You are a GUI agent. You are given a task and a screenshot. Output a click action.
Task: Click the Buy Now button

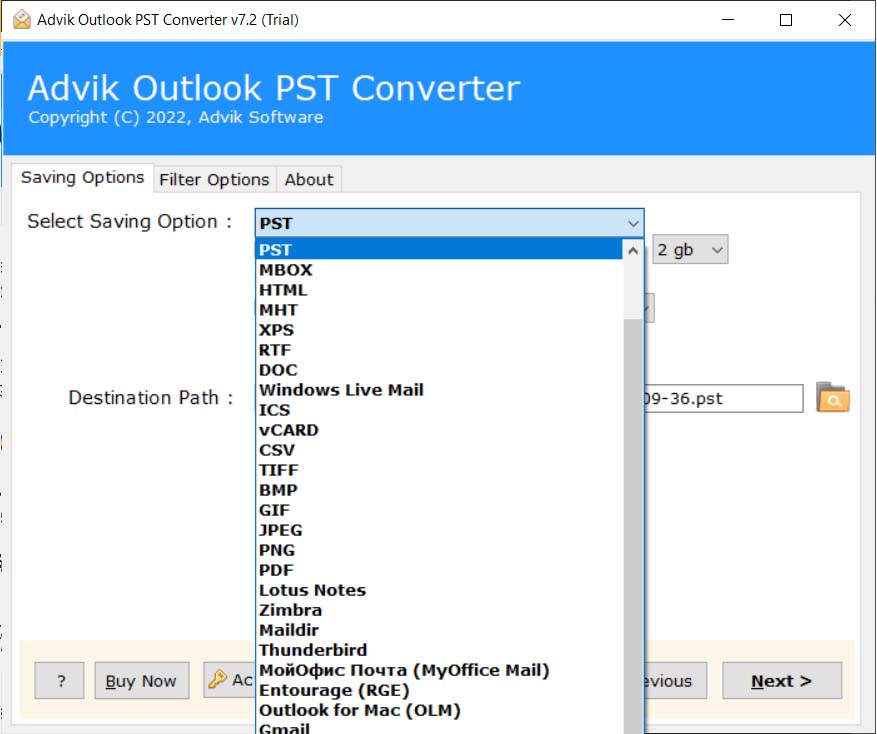pos(142,681)
